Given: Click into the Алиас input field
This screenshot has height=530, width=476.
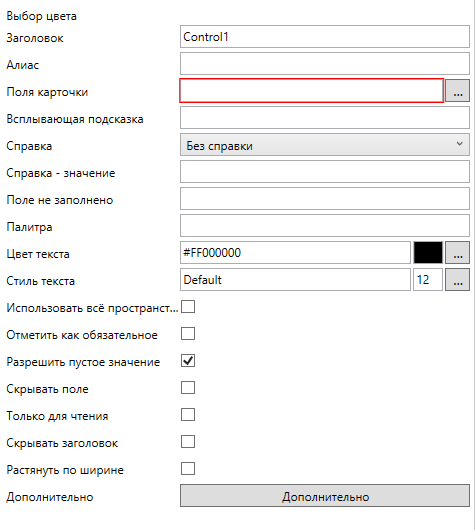Looking at the screenshot, I should pyautogui.click(x=325, y=64).
